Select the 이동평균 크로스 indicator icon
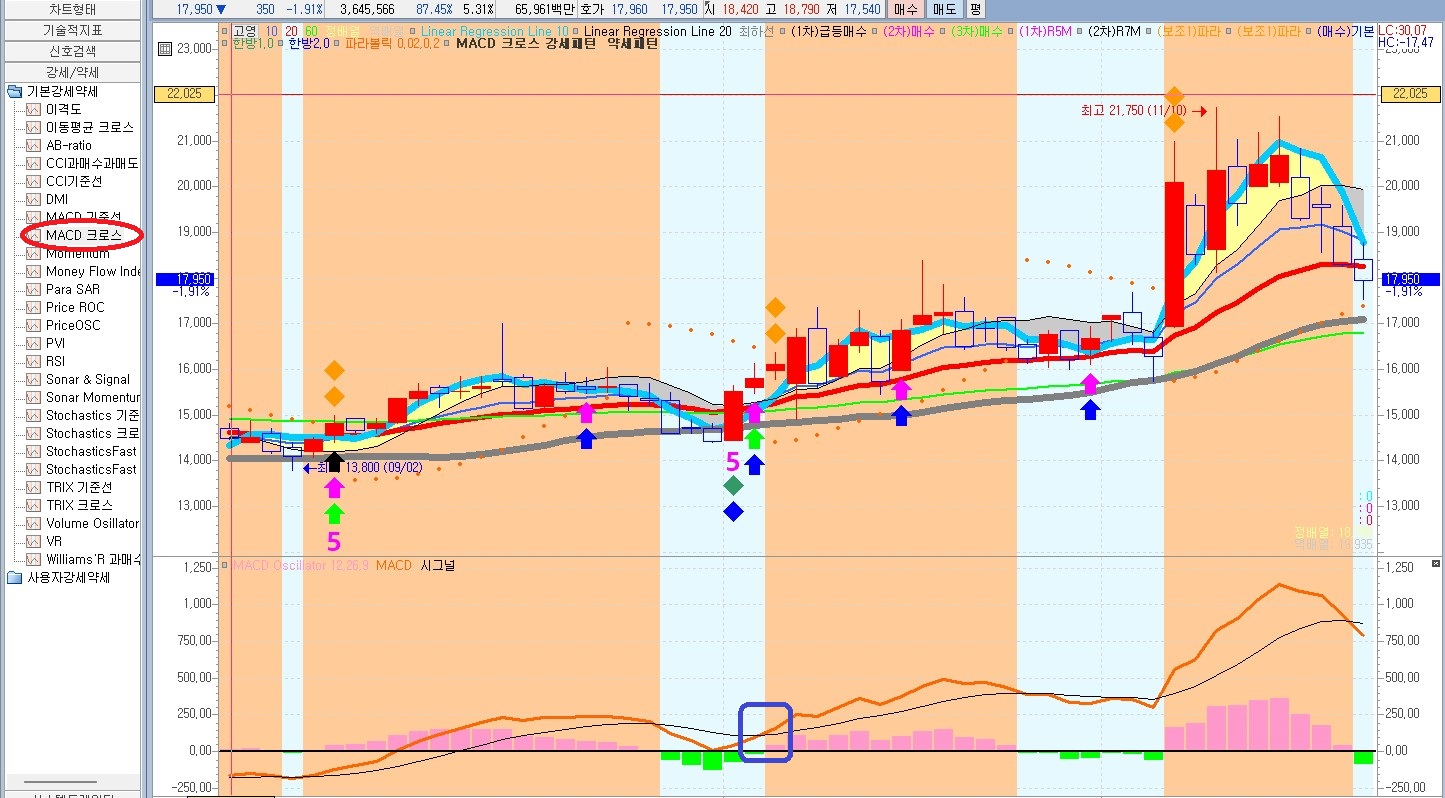1445x798 pixels. (33, 128)
